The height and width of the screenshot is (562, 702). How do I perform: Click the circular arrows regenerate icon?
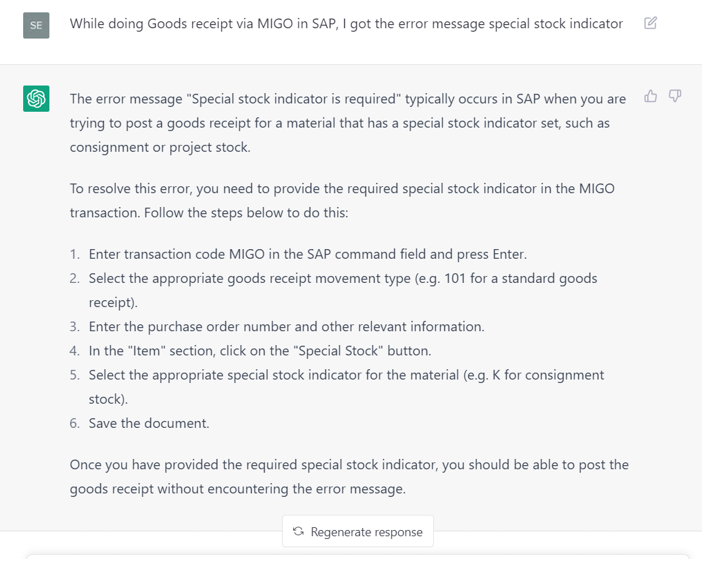pos(298,531)
